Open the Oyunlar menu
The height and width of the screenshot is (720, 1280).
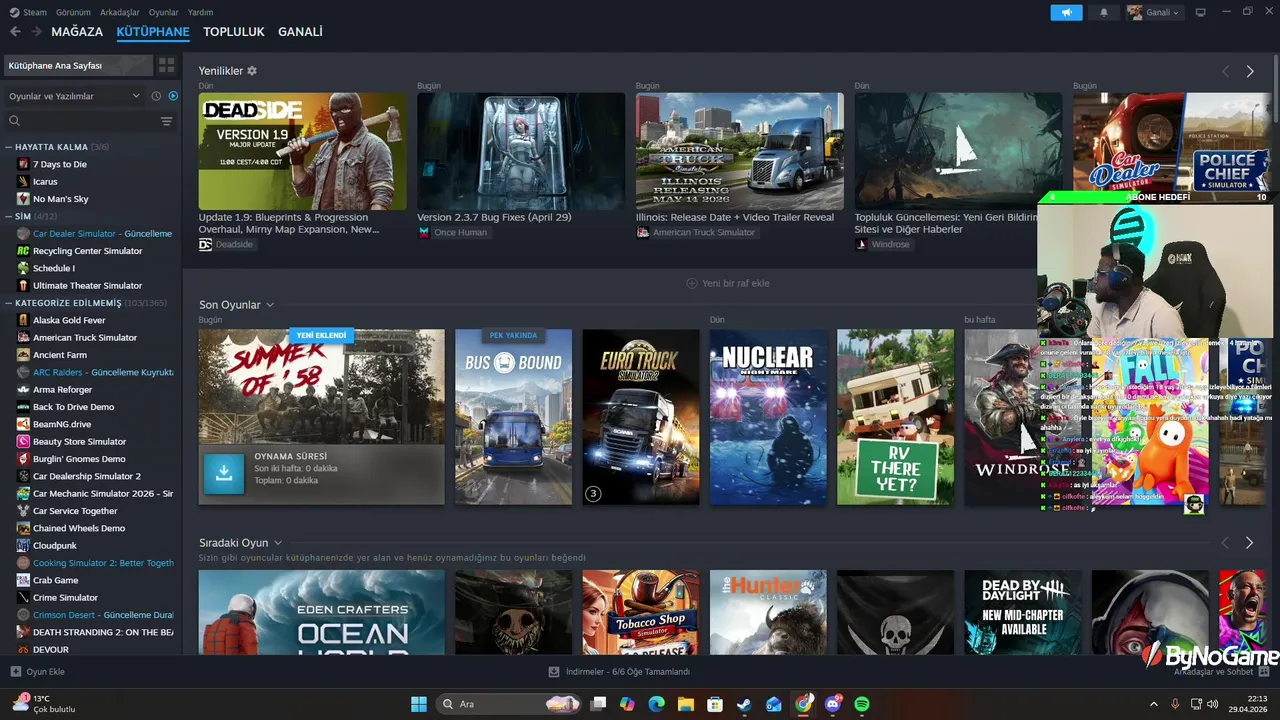[x=163, y=12]
